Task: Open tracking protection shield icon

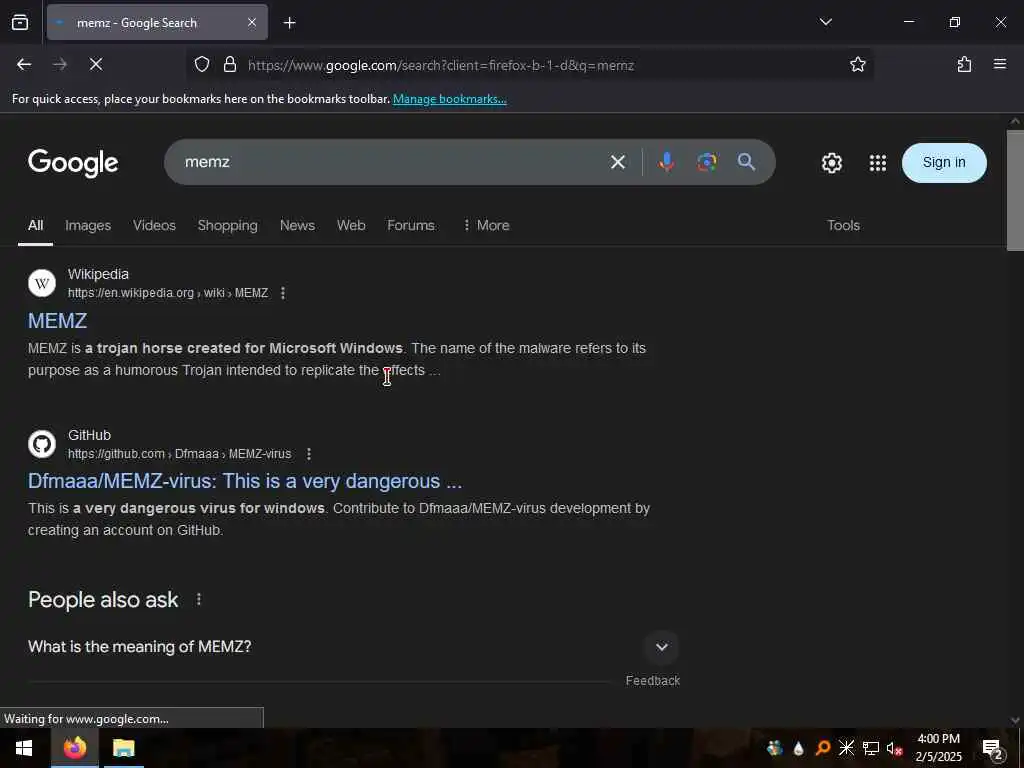Action: 202,64
